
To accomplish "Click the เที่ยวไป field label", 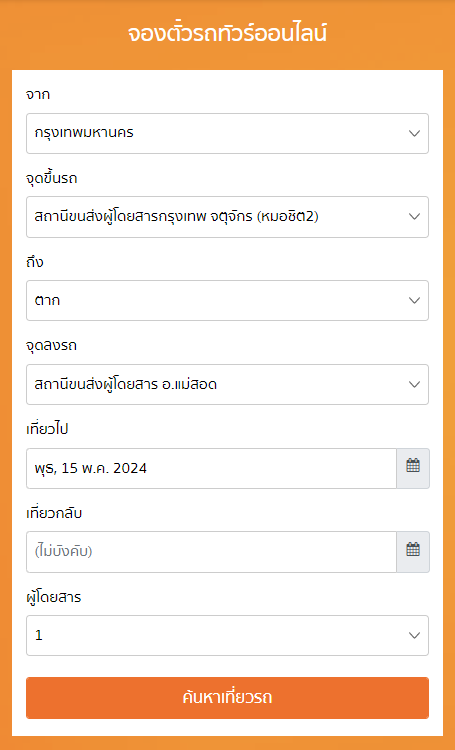I will point(47,429).
